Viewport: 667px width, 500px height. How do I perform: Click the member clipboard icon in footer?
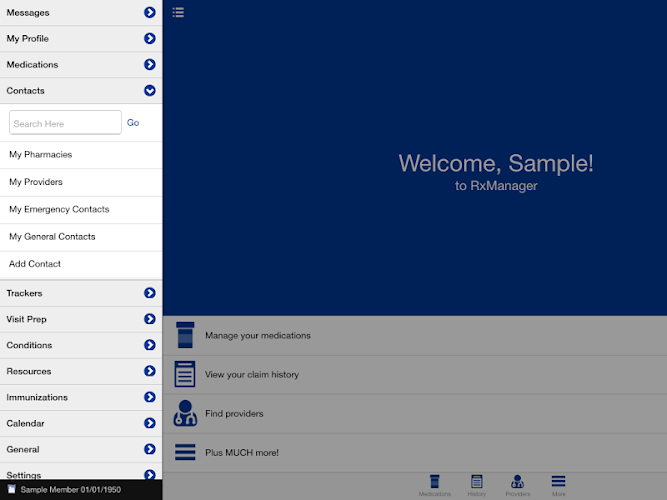tap(11, 489)
